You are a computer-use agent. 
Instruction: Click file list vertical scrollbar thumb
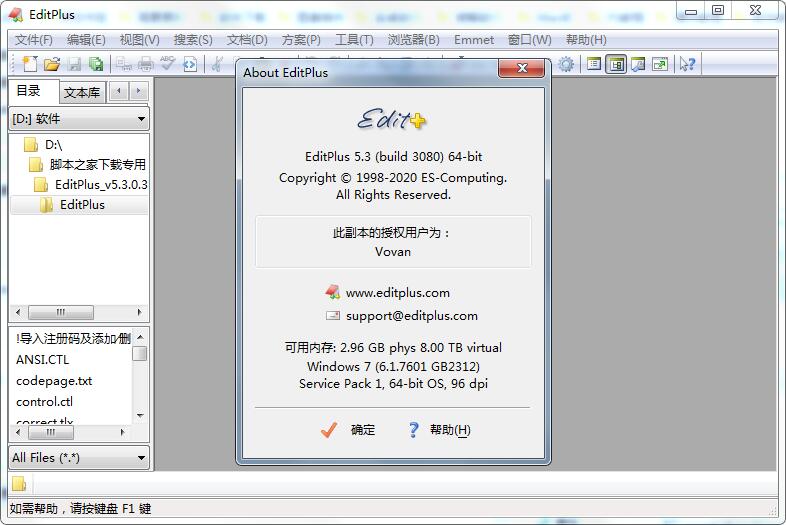[140, 353]
